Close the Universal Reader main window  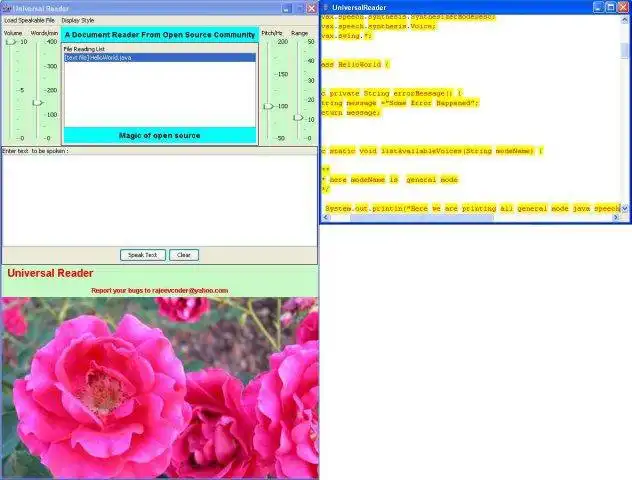(x=312, y=8)
